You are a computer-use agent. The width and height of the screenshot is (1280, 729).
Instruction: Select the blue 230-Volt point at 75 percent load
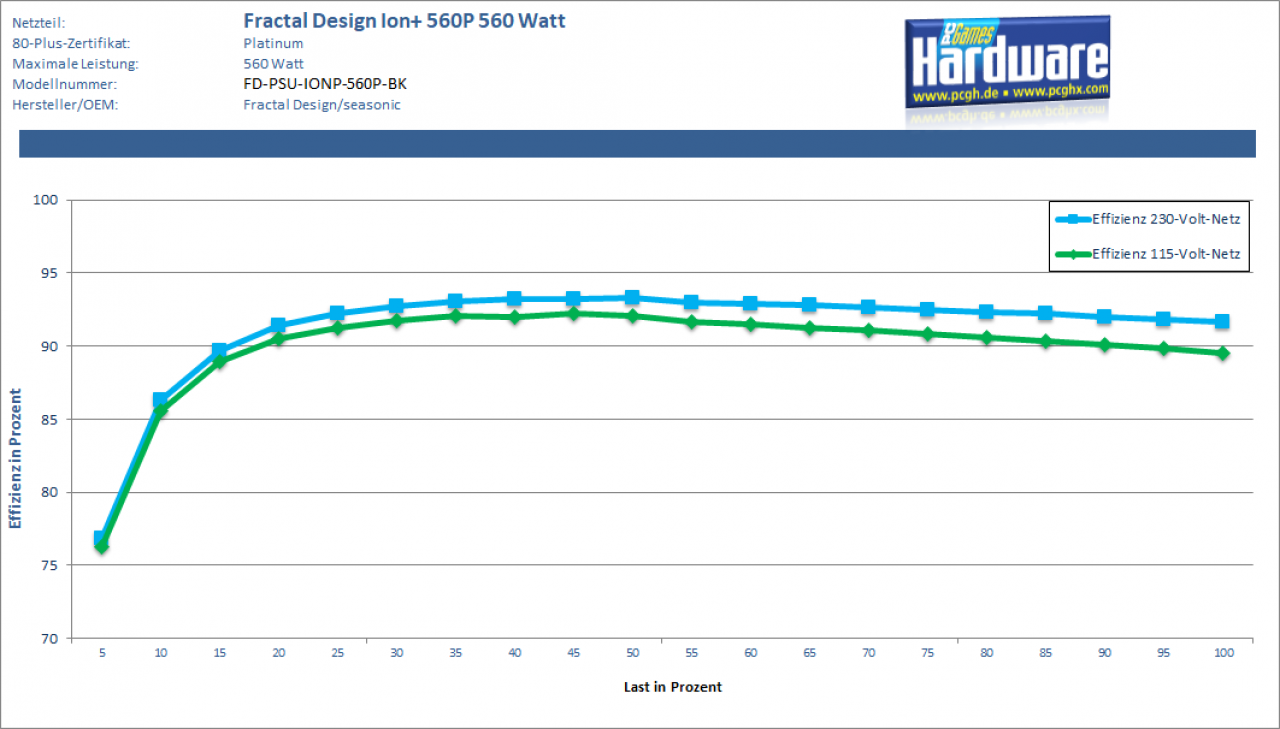click(x=927, y=309)
